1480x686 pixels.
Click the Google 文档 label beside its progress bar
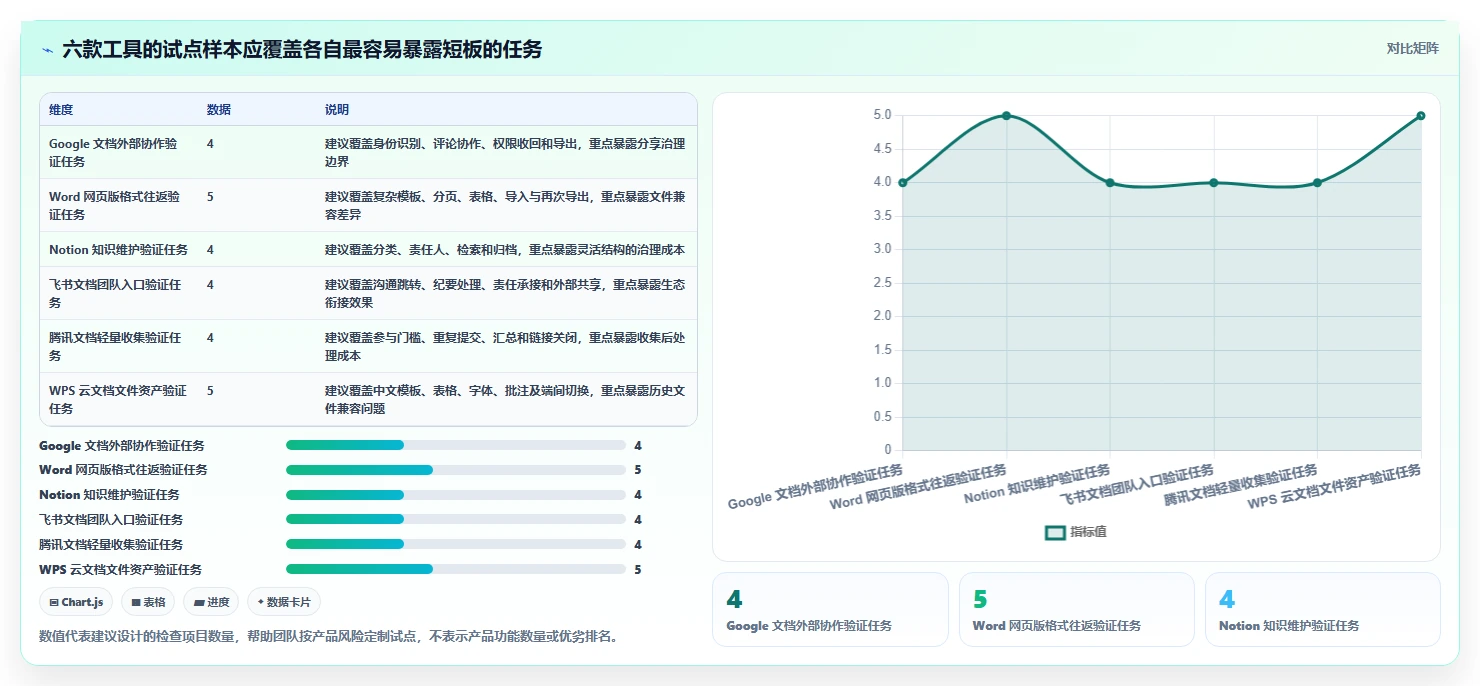(x=122, y=446)
